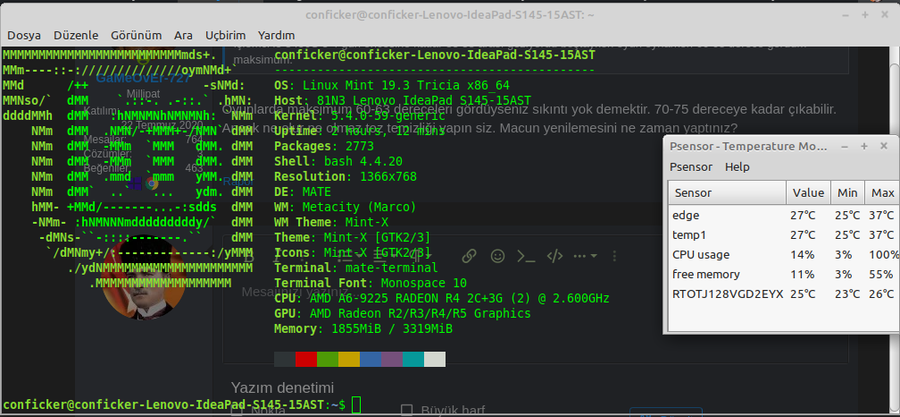Image resolution: width=900 pixels, height=417 pixels.
Task: Open the Yardım menu
Action: pos(276,35)
